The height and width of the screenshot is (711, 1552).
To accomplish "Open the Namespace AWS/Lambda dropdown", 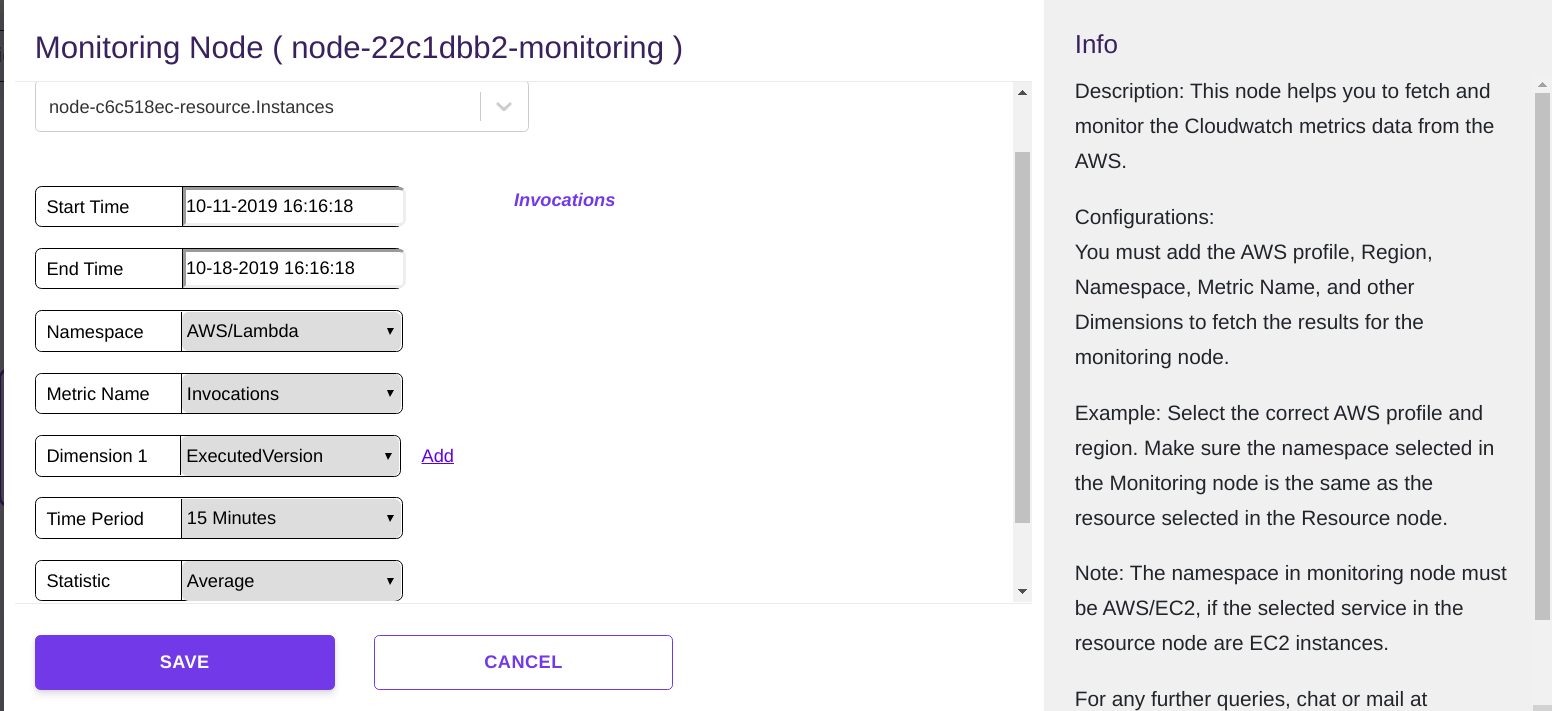I will click(292, 331).
